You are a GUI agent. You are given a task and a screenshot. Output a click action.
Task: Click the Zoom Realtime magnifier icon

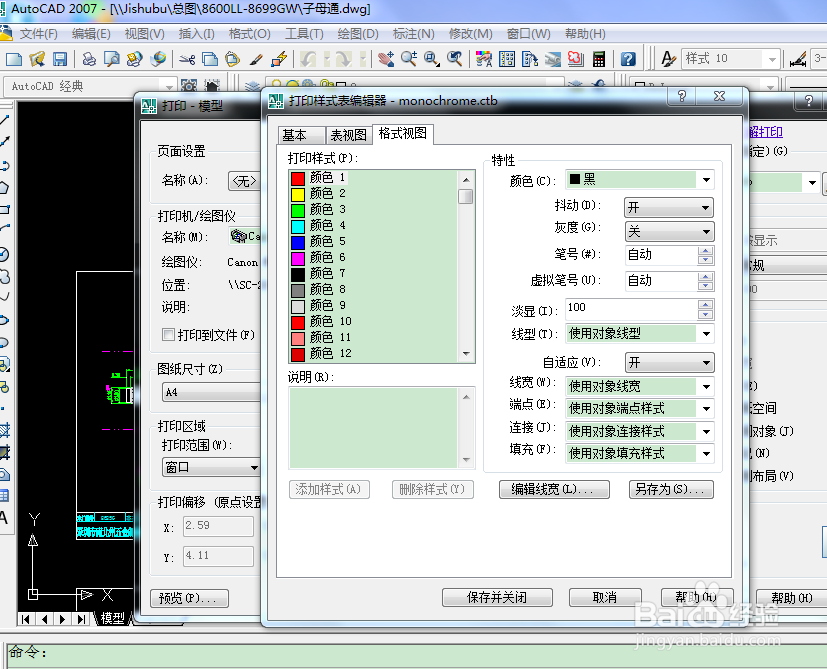pyautogui.click(x=409, y=59)
